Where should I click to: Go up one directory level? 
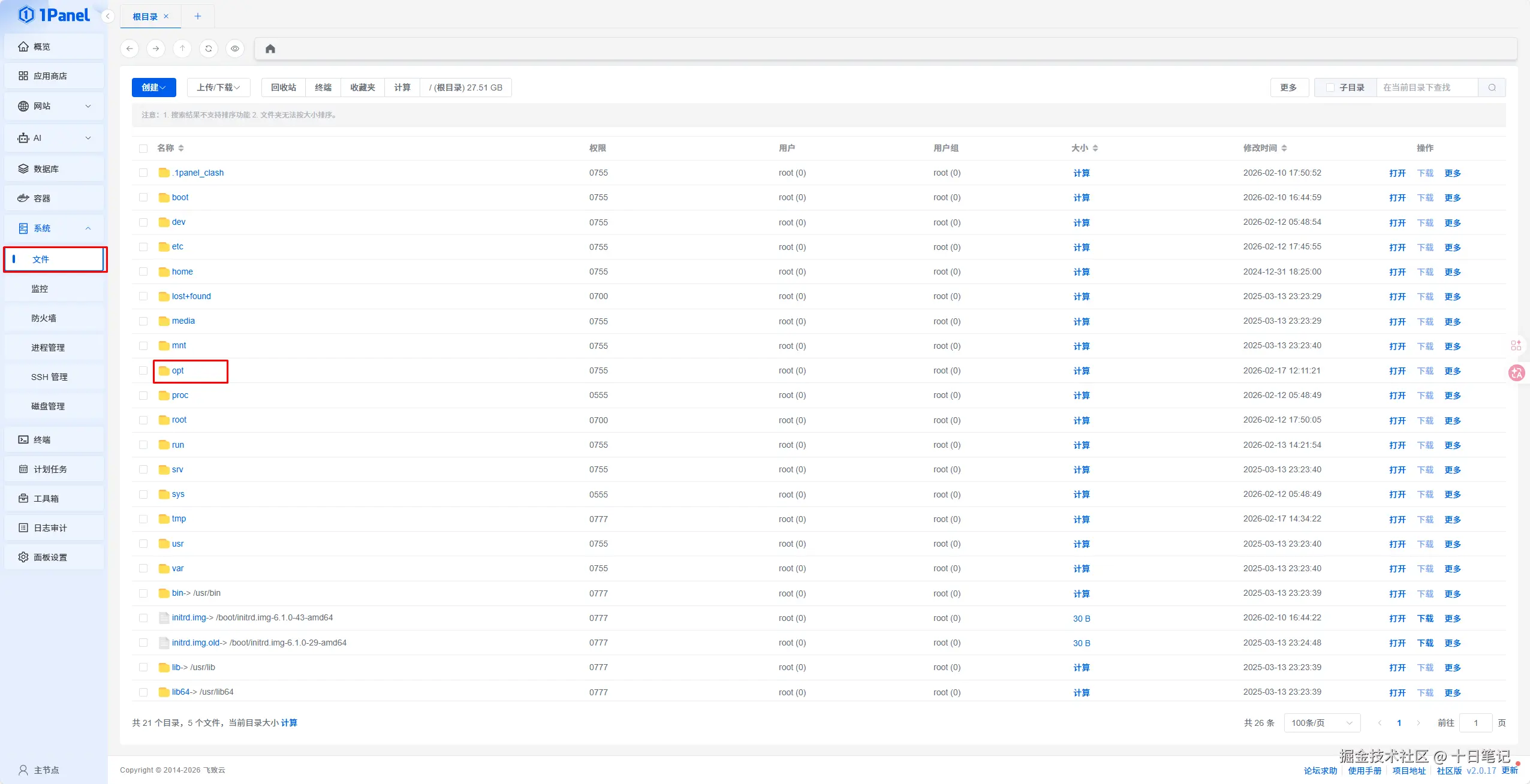pos(182,49)
